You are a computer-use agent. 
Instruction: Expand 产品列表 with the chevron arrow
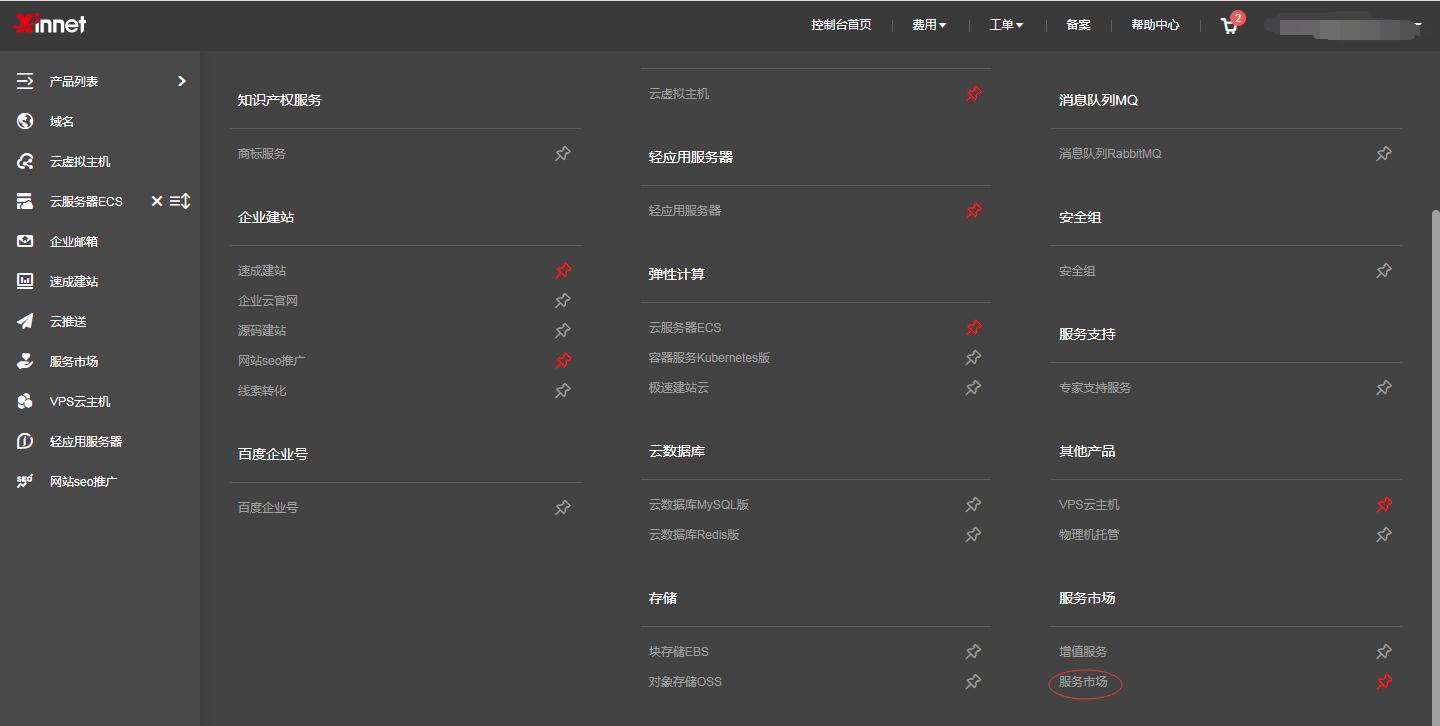click(181, 81)
